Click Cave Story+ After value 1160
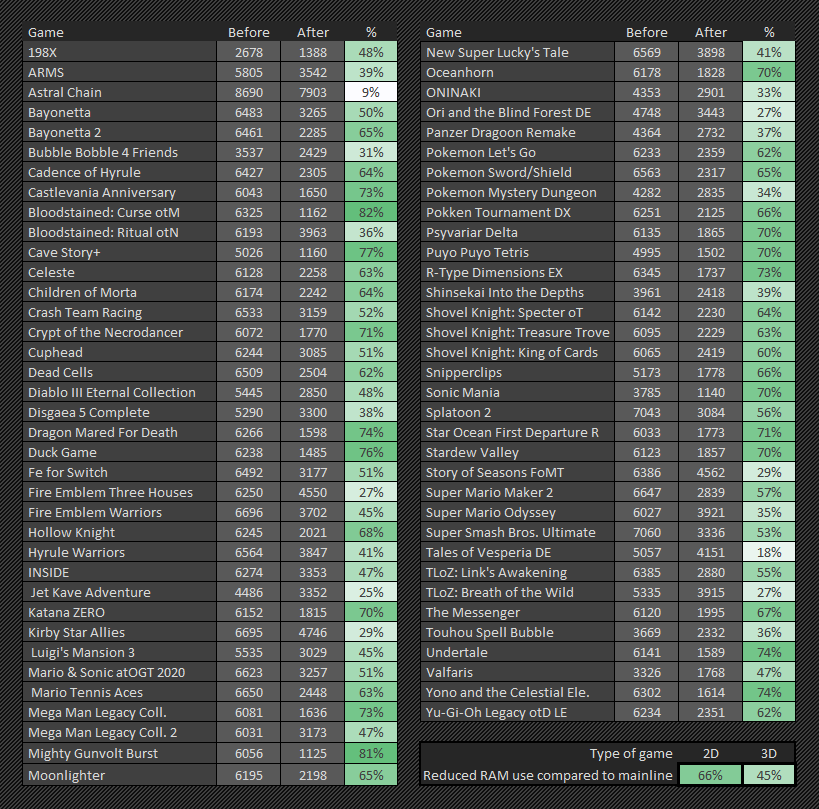Viewport: 819px width, 809px height. pos(313,253)
